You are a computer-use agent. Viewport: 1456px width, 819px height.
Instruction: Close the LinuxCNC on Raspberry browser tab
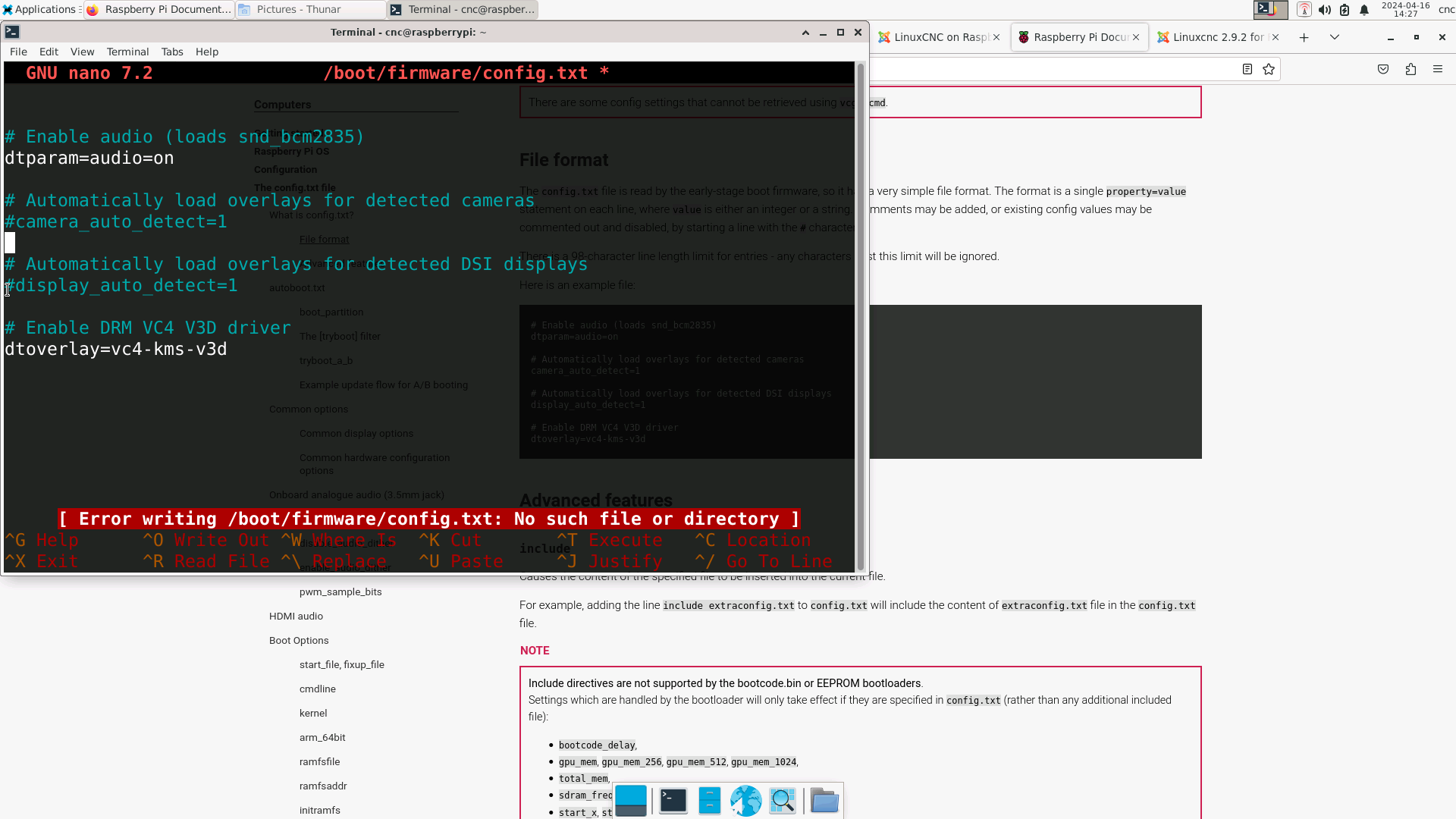click(996, 37)
